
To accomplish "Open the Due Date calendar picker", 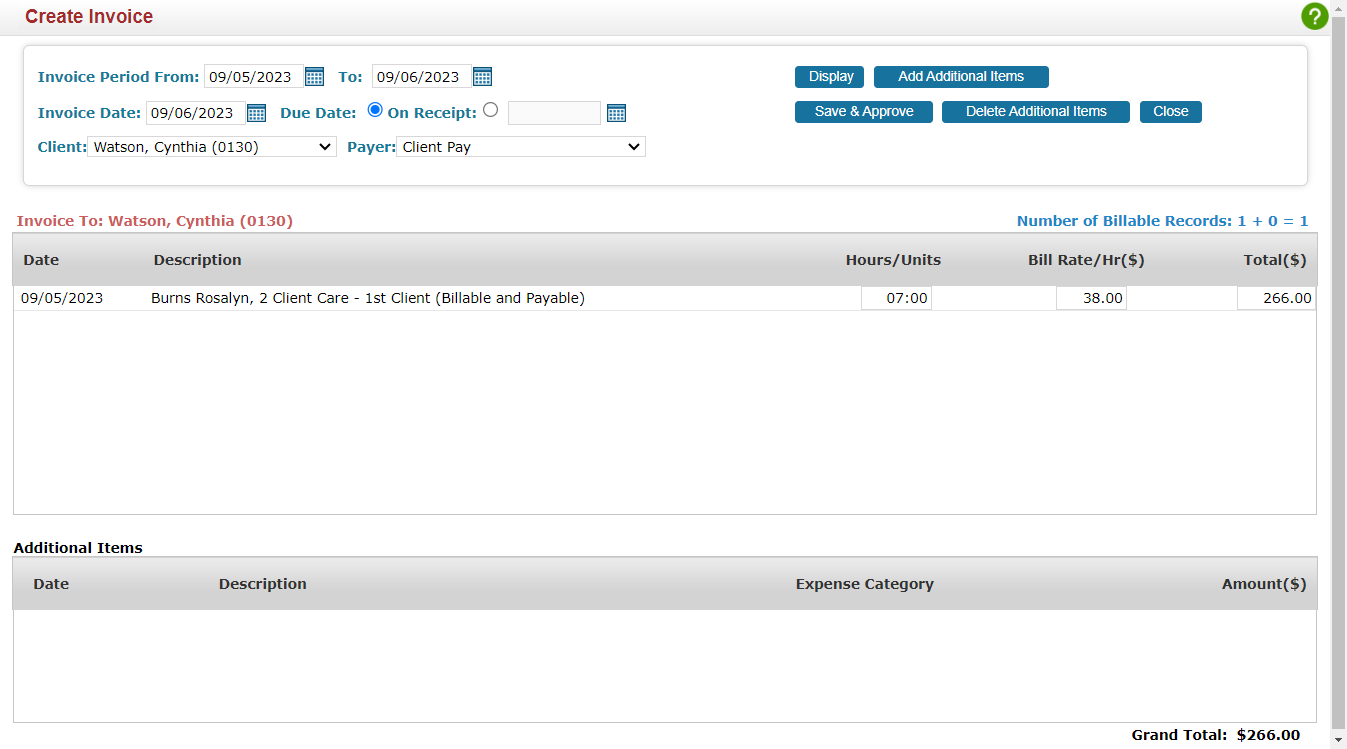I will point(616,112).
